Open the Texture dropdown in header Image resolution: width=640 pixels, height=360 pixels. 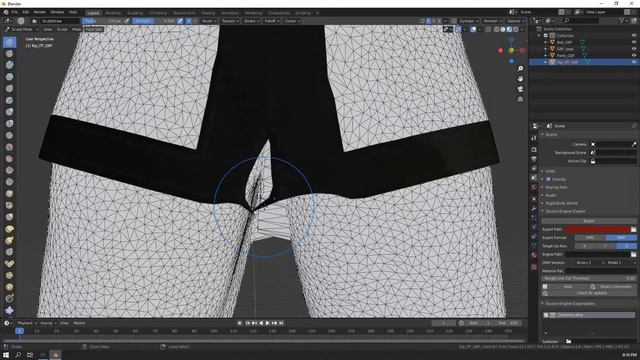point(229,21)
